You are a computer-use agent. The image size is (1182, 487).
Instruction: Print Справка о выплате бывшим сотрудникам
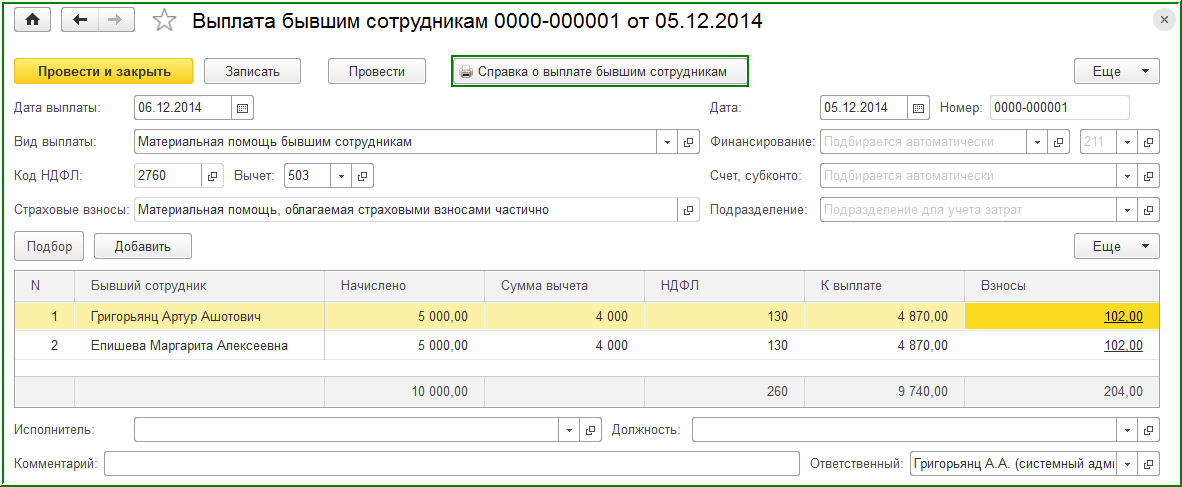point(599,72)
